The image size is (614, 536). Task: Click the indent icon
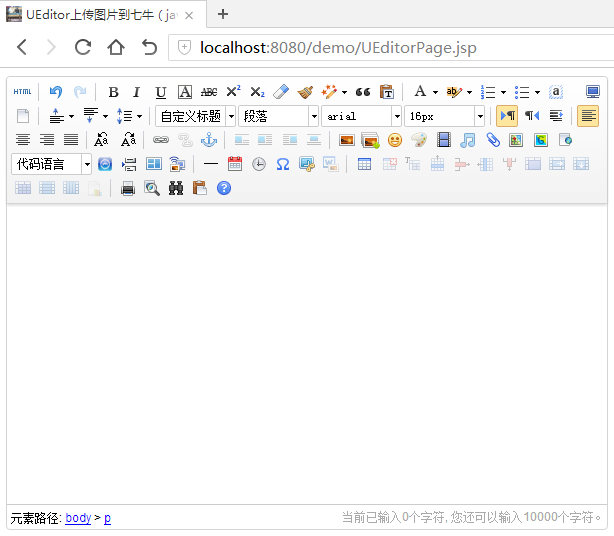pos(556,116)
